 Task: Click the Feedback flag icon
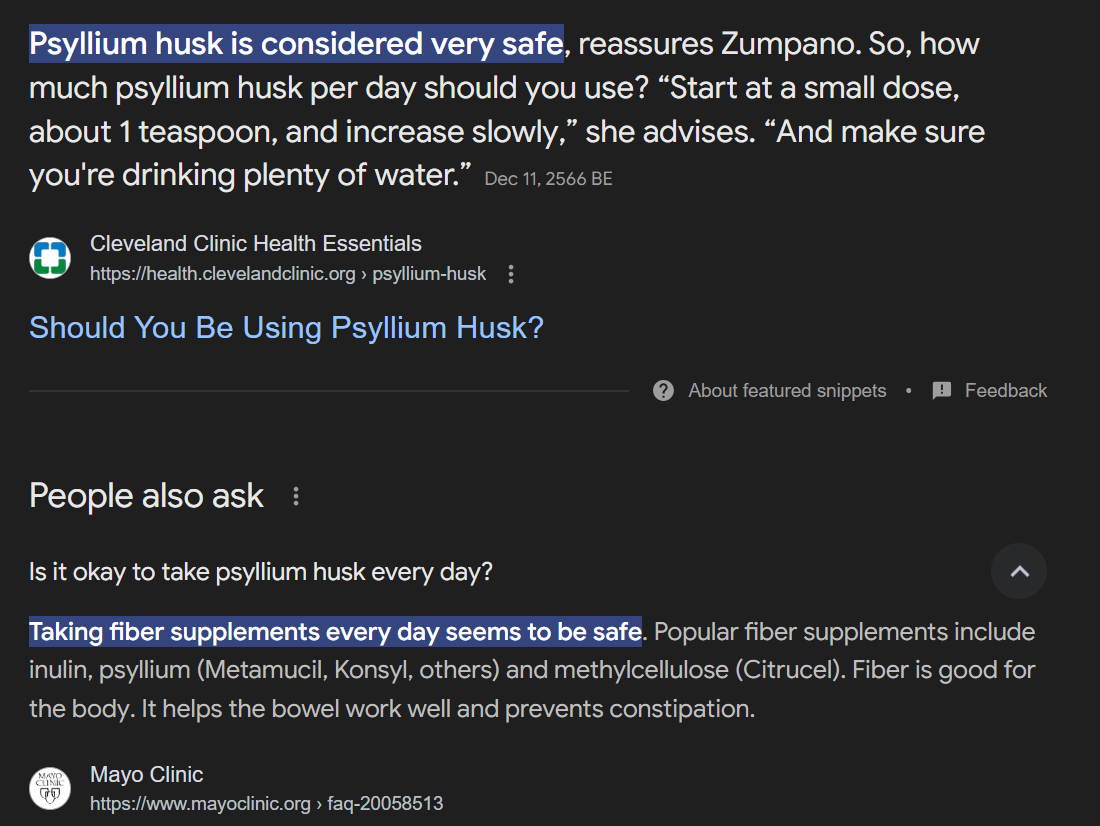pos(941,390)
